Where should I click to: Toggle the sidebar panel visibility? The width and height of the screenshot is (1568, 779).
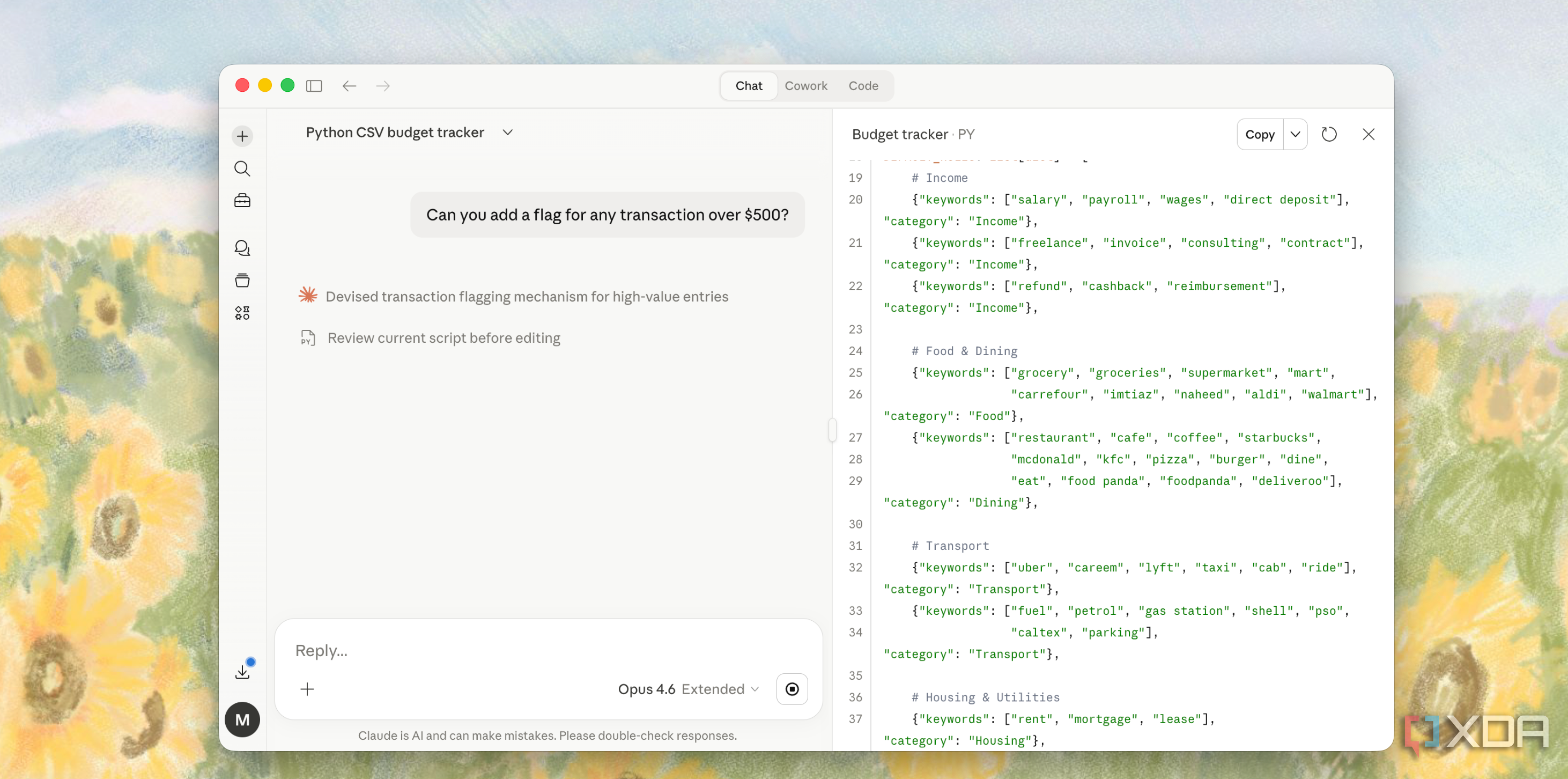click(314, 86)
